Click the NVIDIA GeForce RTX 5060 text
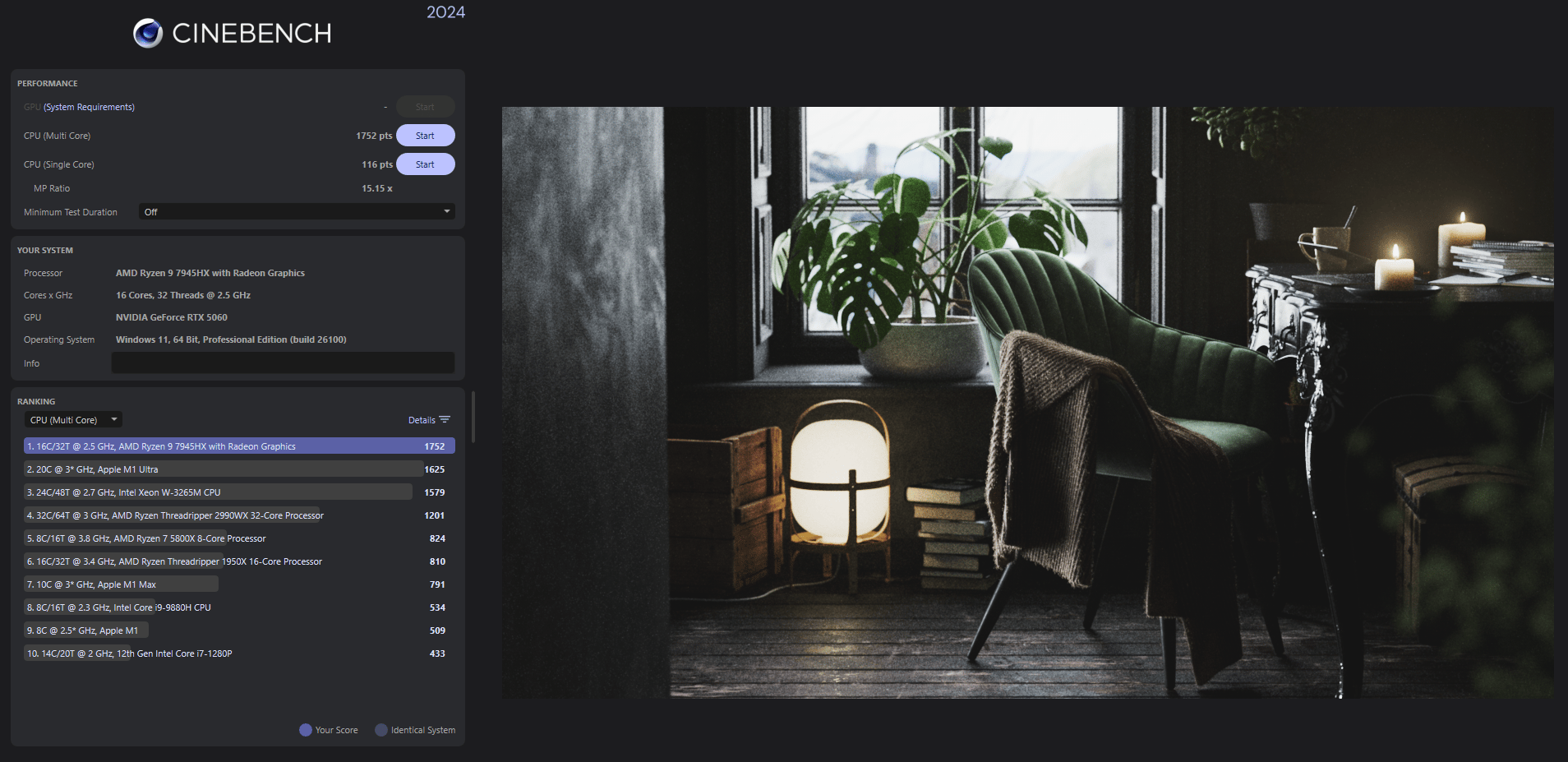 172,317
